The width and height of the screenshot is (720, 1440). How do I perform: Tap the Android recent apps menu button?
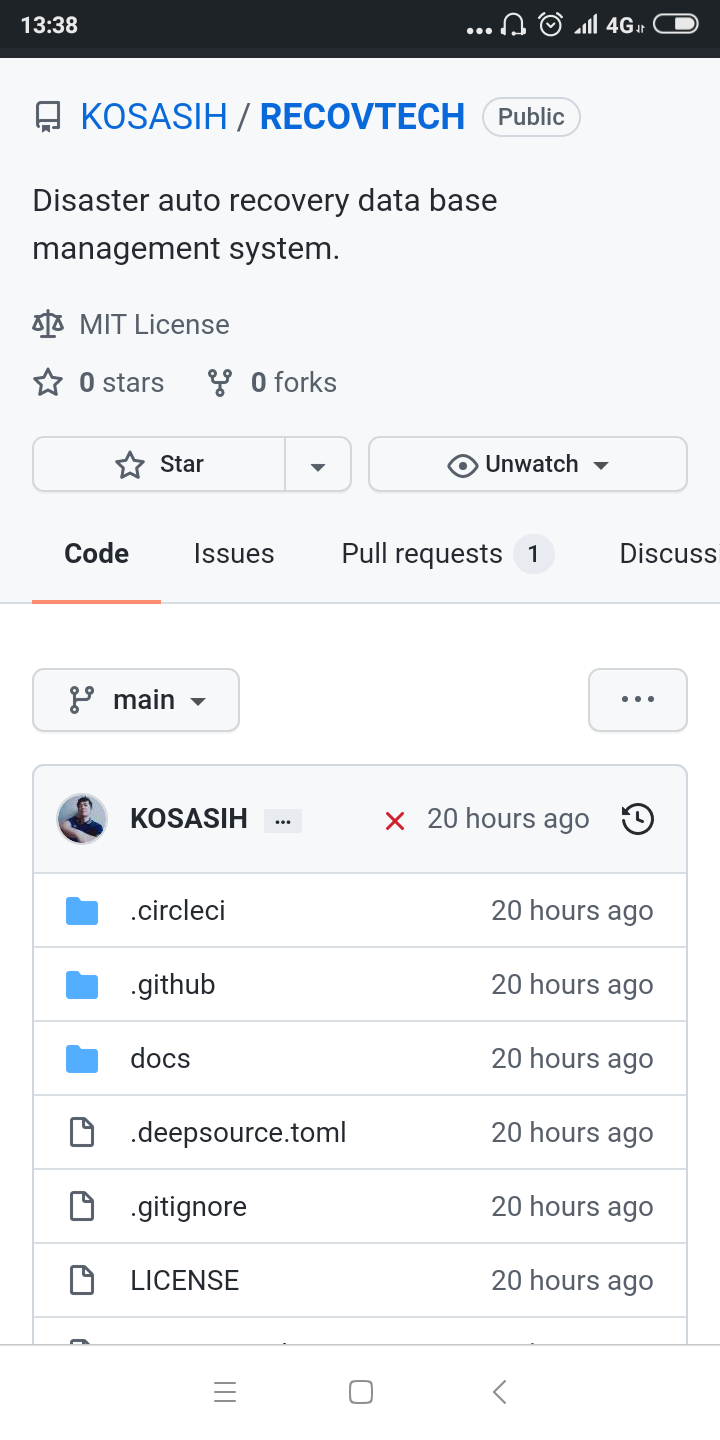click(225, 1392)
